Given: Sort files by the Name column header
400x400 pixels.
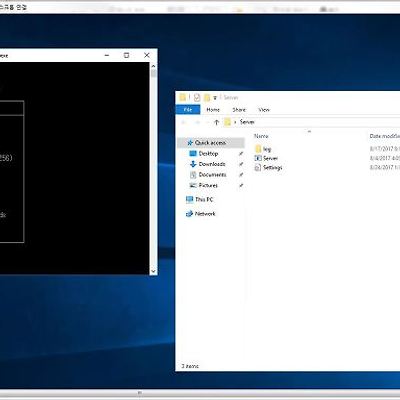Looking at the screenshot, I should tap(261, 136).
